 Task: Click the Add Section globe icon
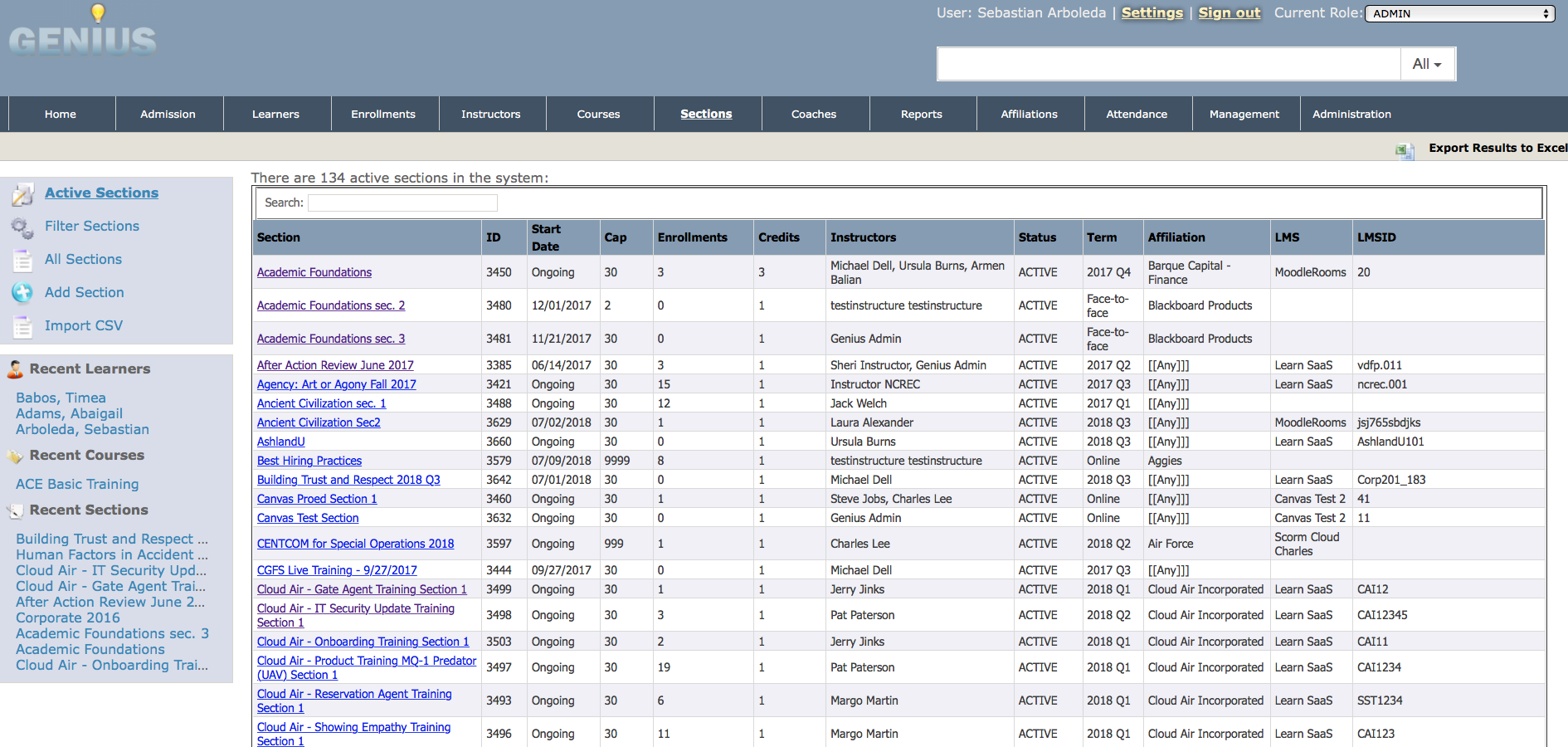click(22, 293)
